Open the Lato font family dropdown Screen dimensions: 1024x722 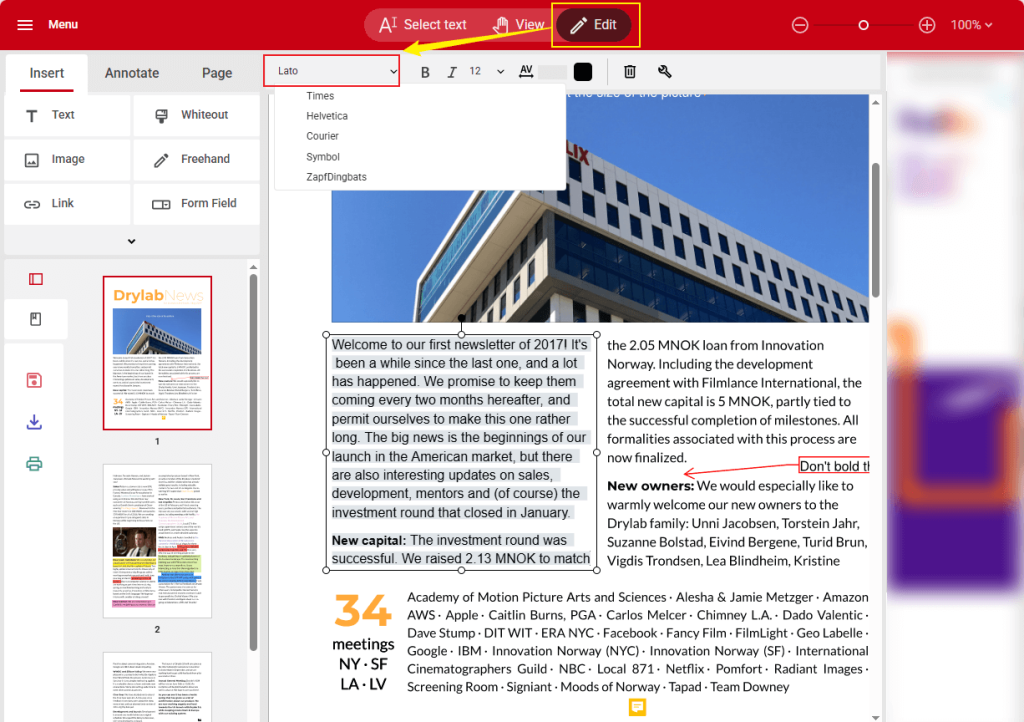331,71
